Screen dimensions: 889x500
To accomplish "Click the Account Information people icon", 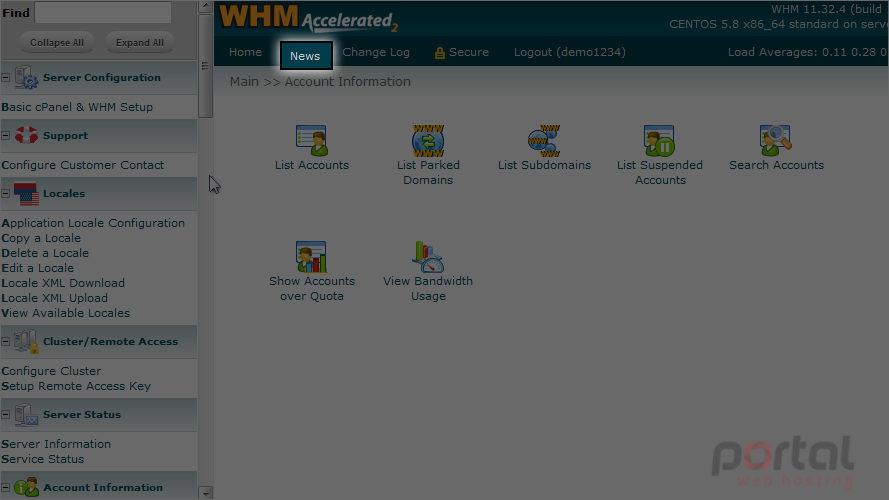I will click(26, 487).
